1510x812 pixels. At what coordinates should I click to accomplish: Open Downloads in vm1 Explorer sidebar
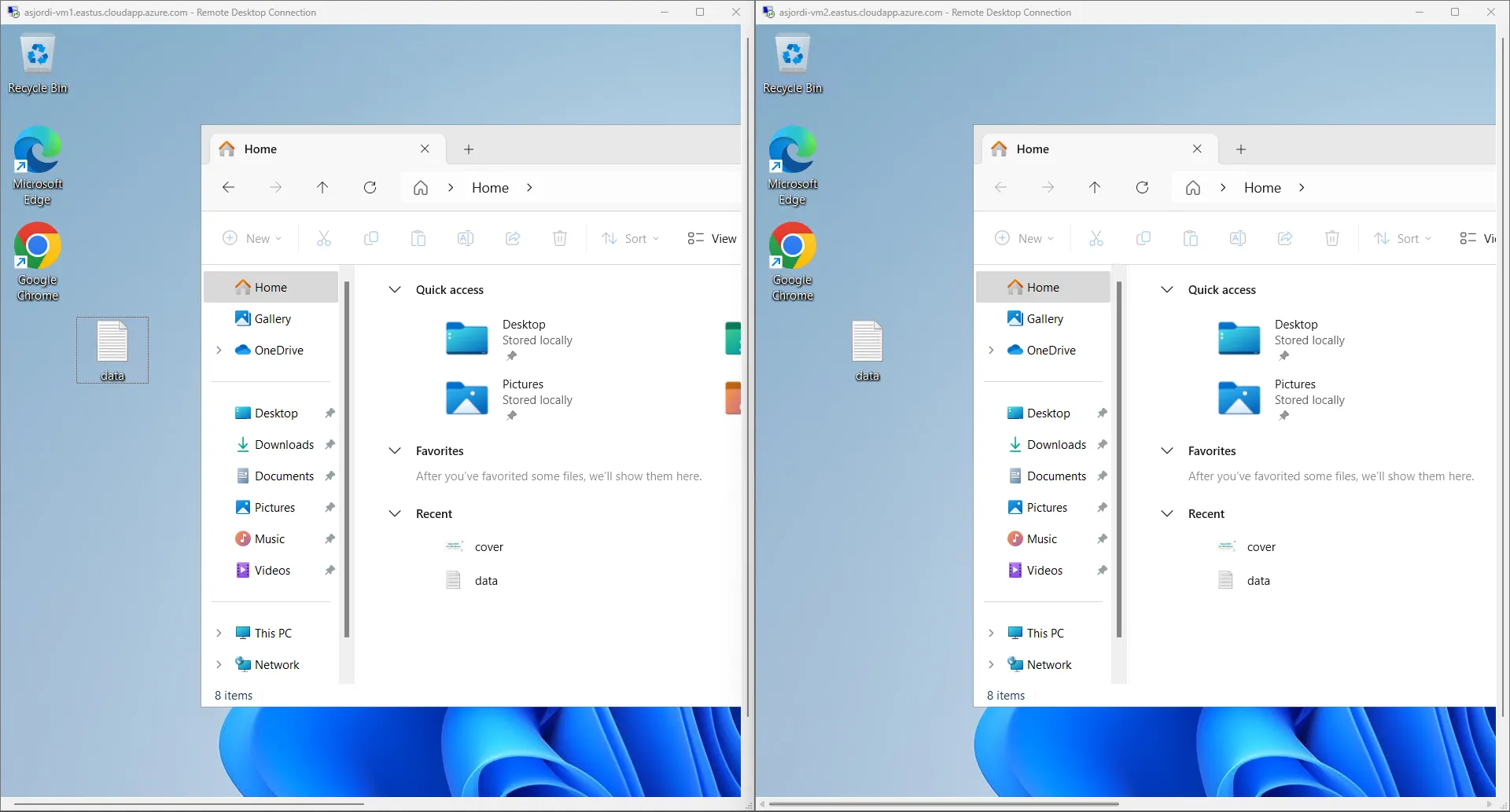click(271, 444)
